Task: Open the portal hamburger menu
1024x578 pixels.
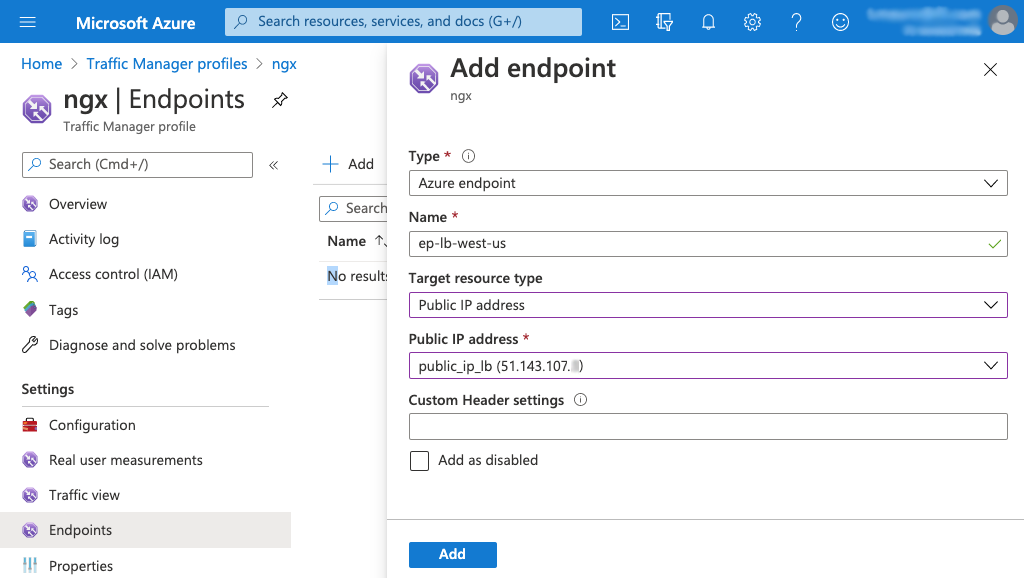Action: point(27,22)
